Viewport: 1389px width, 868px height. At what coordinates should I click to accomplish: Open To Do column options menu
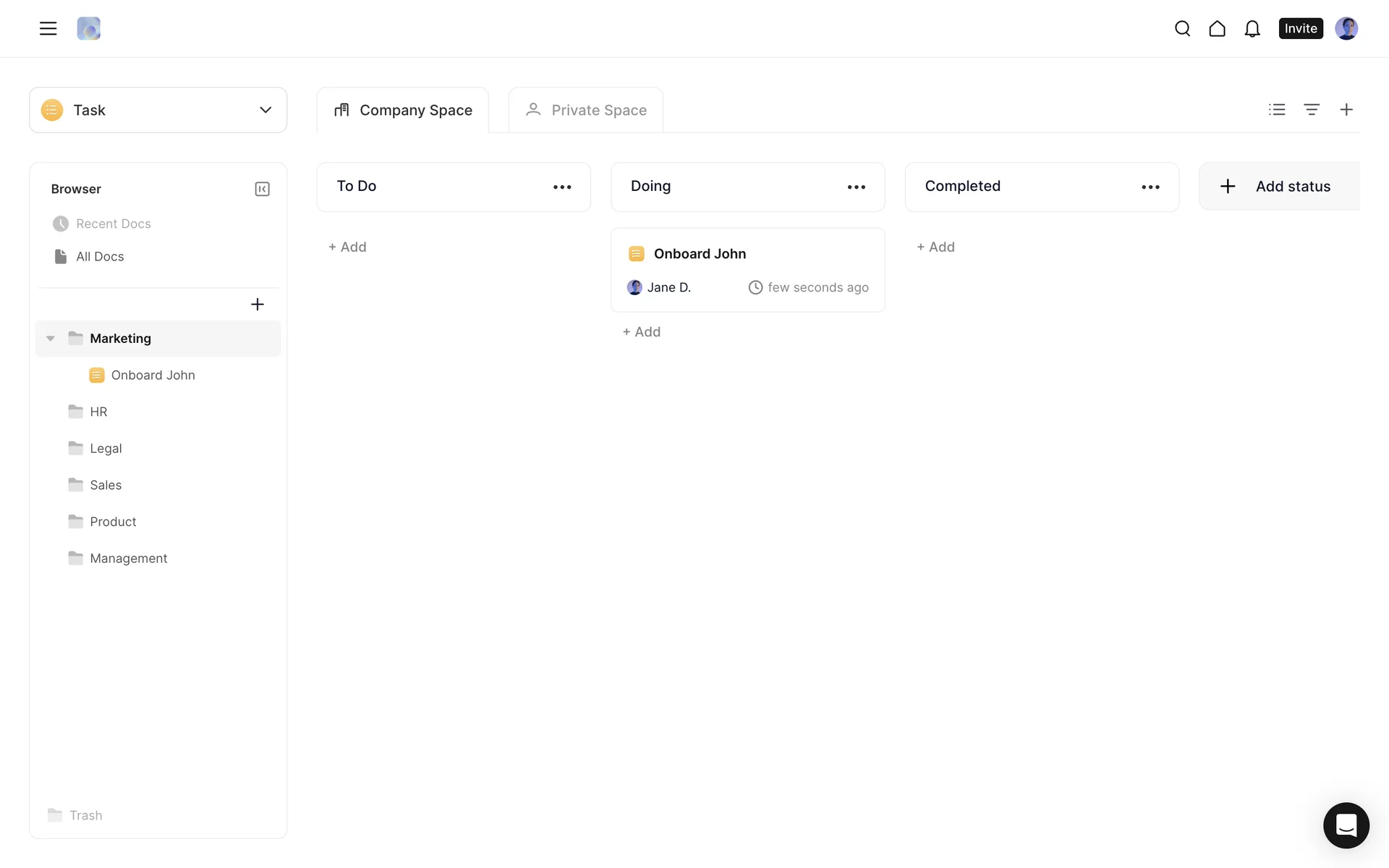562,187
